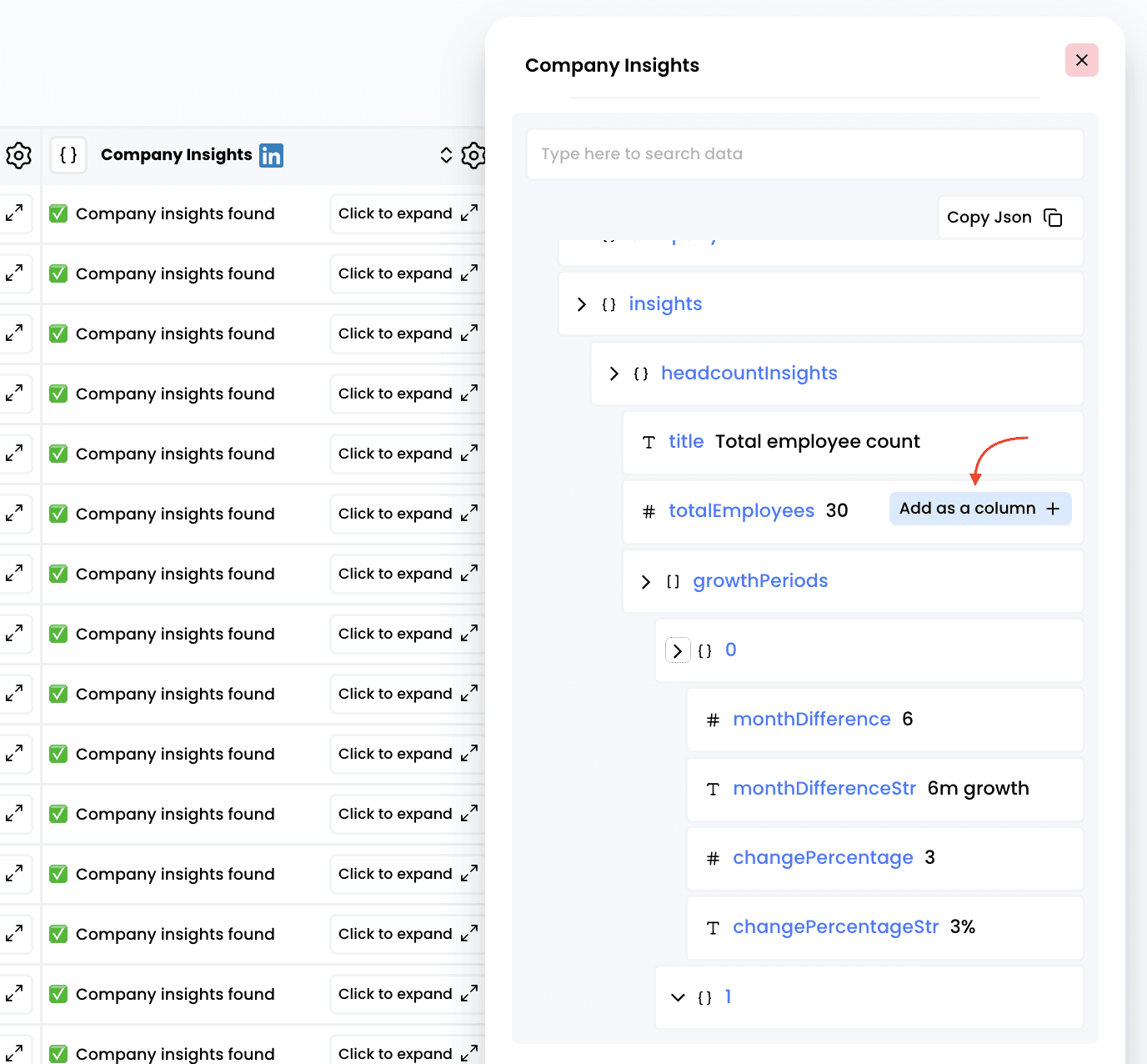This screenshot has width=1147, height=1064.
Task: Collapse the growthPeriods array
Action: pyautogui.click(x=645, y=582)
